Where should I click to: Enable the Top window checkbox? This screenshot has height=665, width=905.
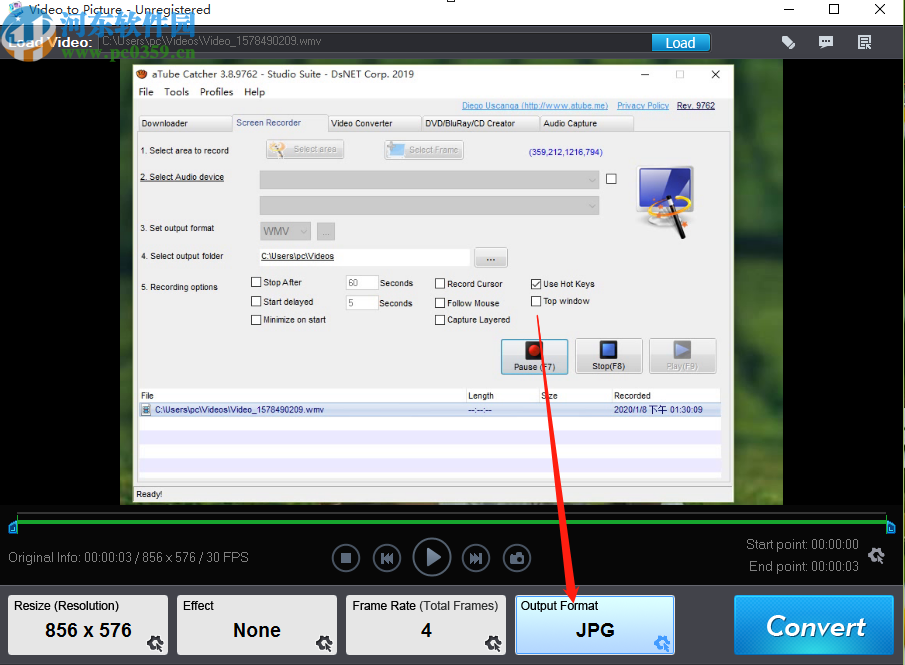[x=536, y=301]
